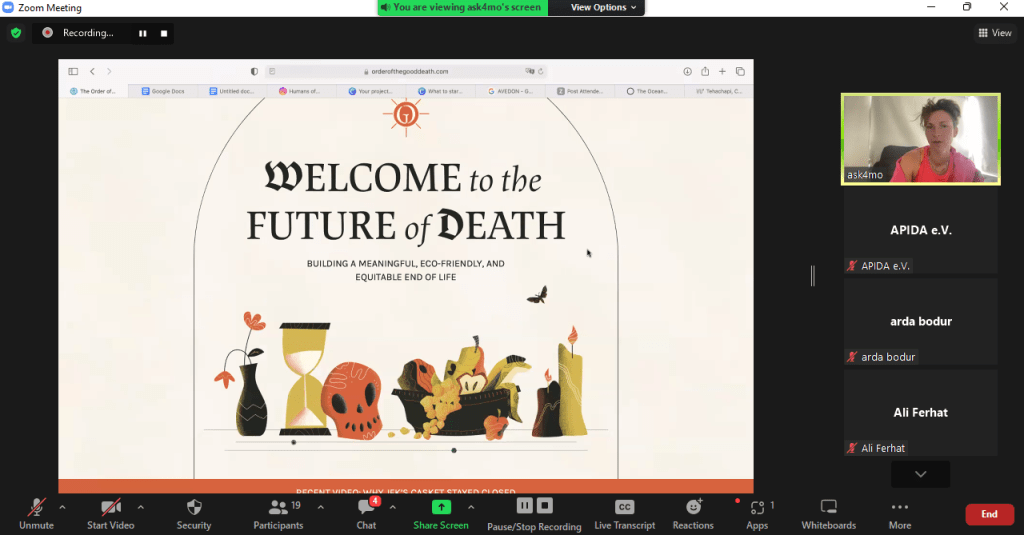
Task: Open the Chat panel
Action: (x=366, y=508)
